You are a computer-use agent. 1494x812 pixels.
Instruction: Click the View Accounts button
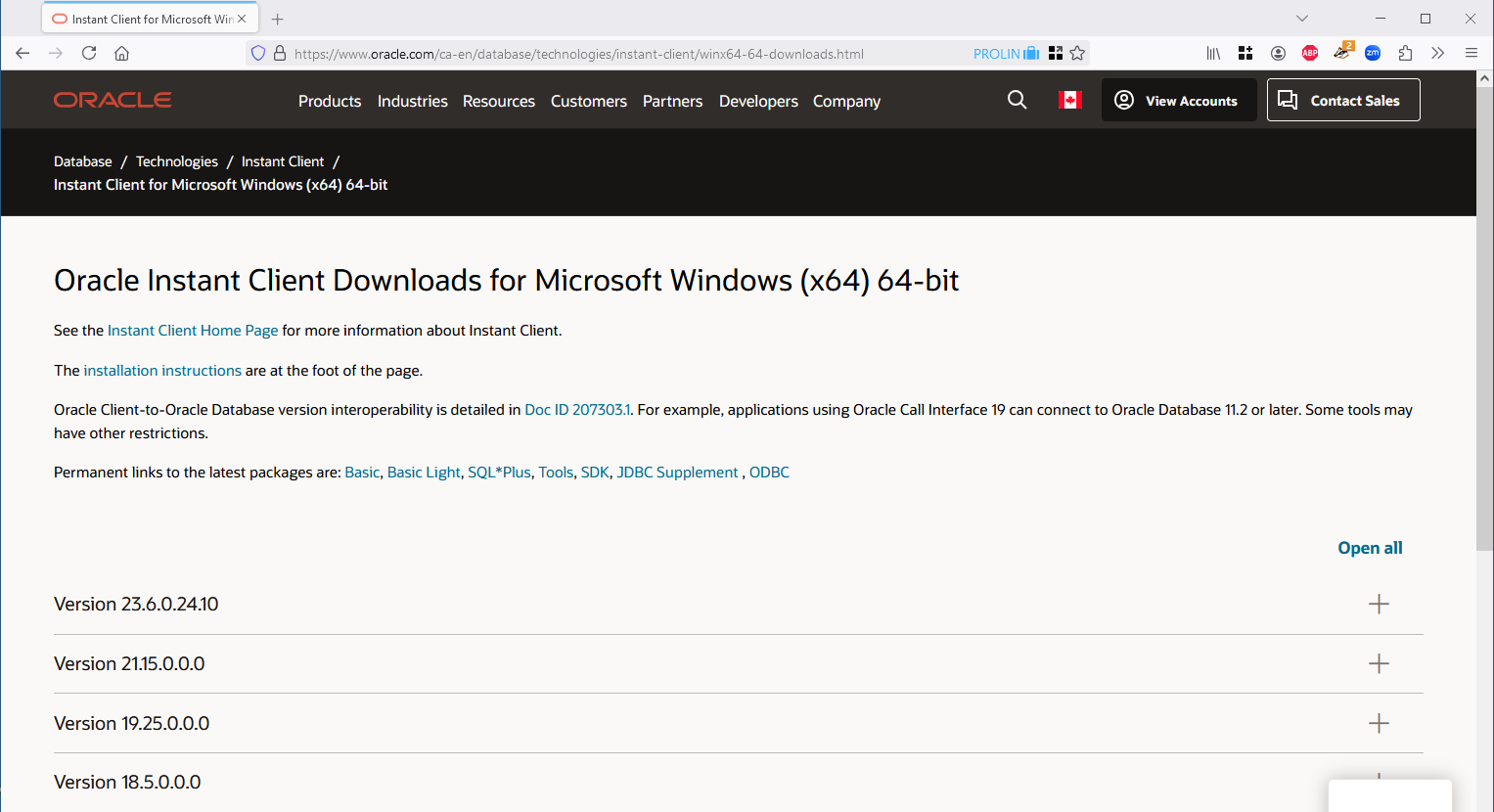coord(1178,100)
